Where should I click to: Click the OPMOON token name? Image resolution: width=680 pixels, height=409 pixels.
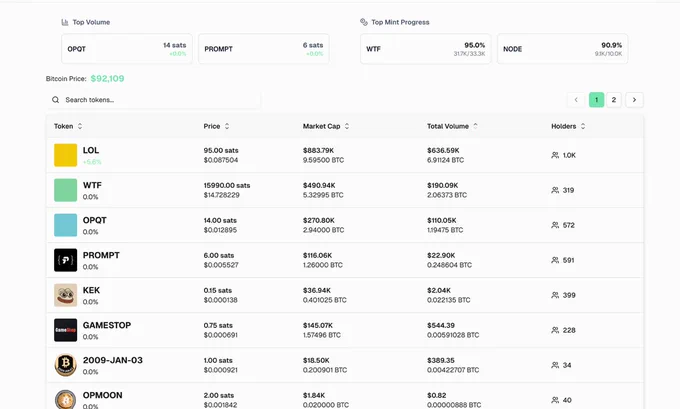[x=102, y=395]
